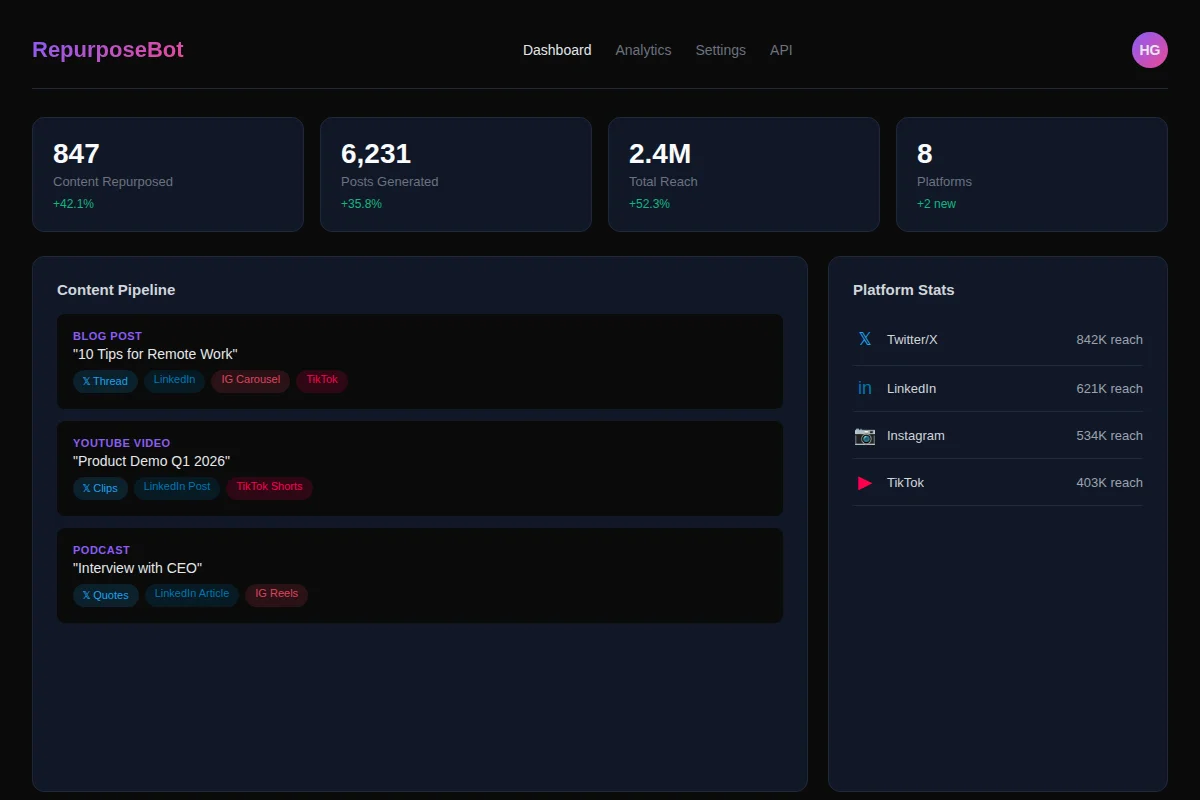The height and width of the screenshot is (800, 1200).
Task: Click the LinkedIn Article tag
Action: pos(192,593)
